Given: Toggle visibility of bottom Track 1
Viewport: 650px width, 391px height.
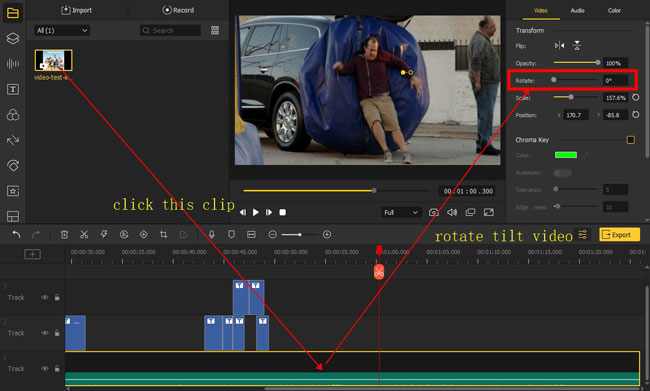Looking at the screenshot, I should (x=44, y=369).
